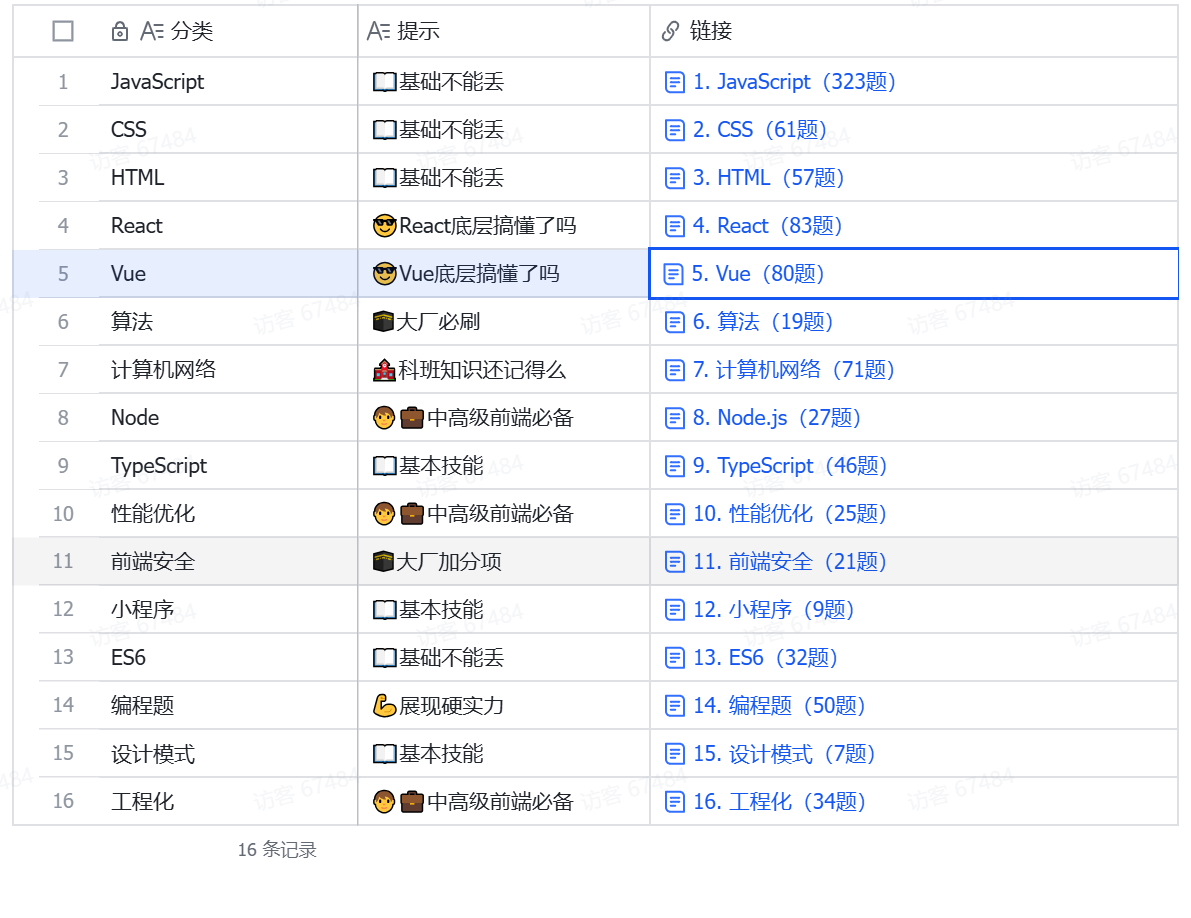Open the 1. JavaScript（323题）link
The width and height of the screenshot is (1191, 918).
(795, 82)
